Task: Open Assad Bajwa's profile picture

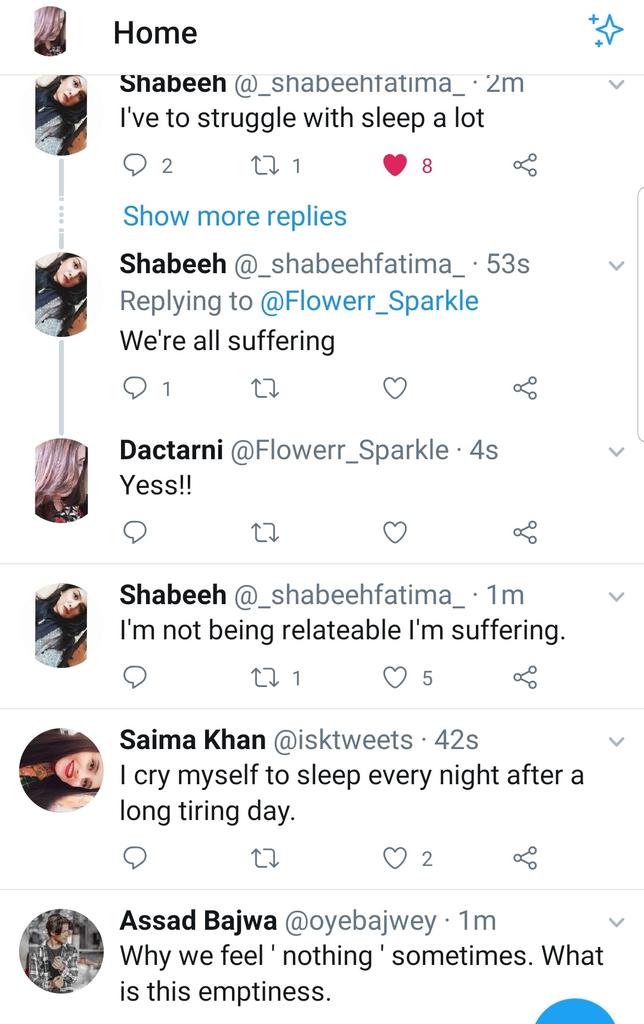Action: 61,951
